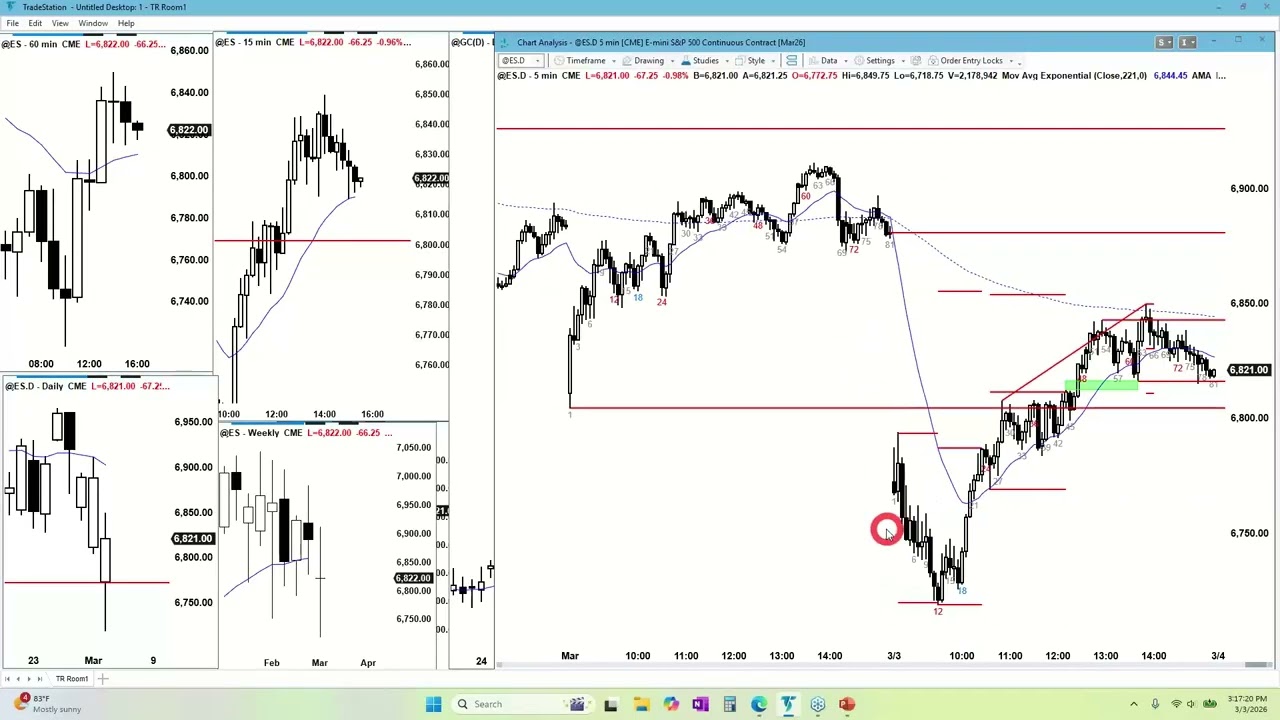The image size is (1280, 720).
Task: Add a new desktop tab with plus
Action: (102, 679)
